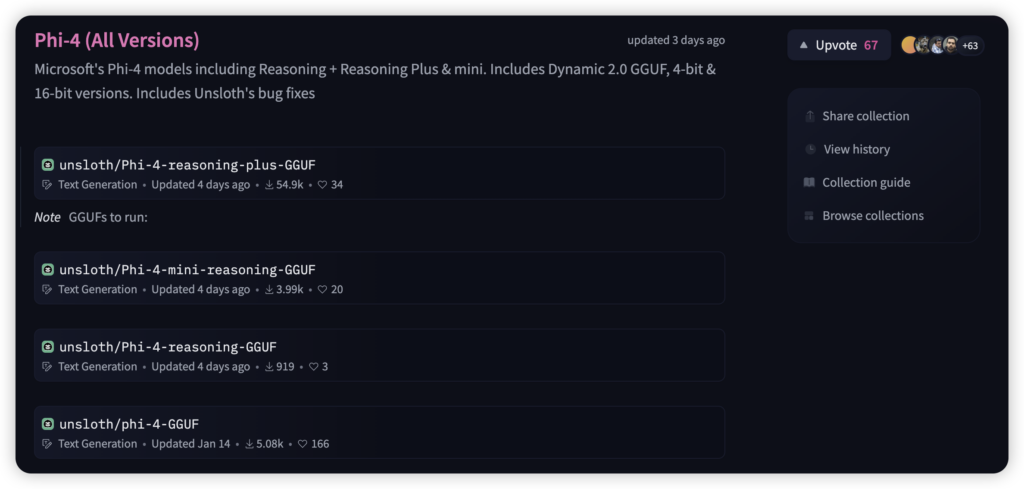Click the Phi-4-reasoning-plus-GGUF model avatar icon
1024x489 pixels.
[48, 165]
